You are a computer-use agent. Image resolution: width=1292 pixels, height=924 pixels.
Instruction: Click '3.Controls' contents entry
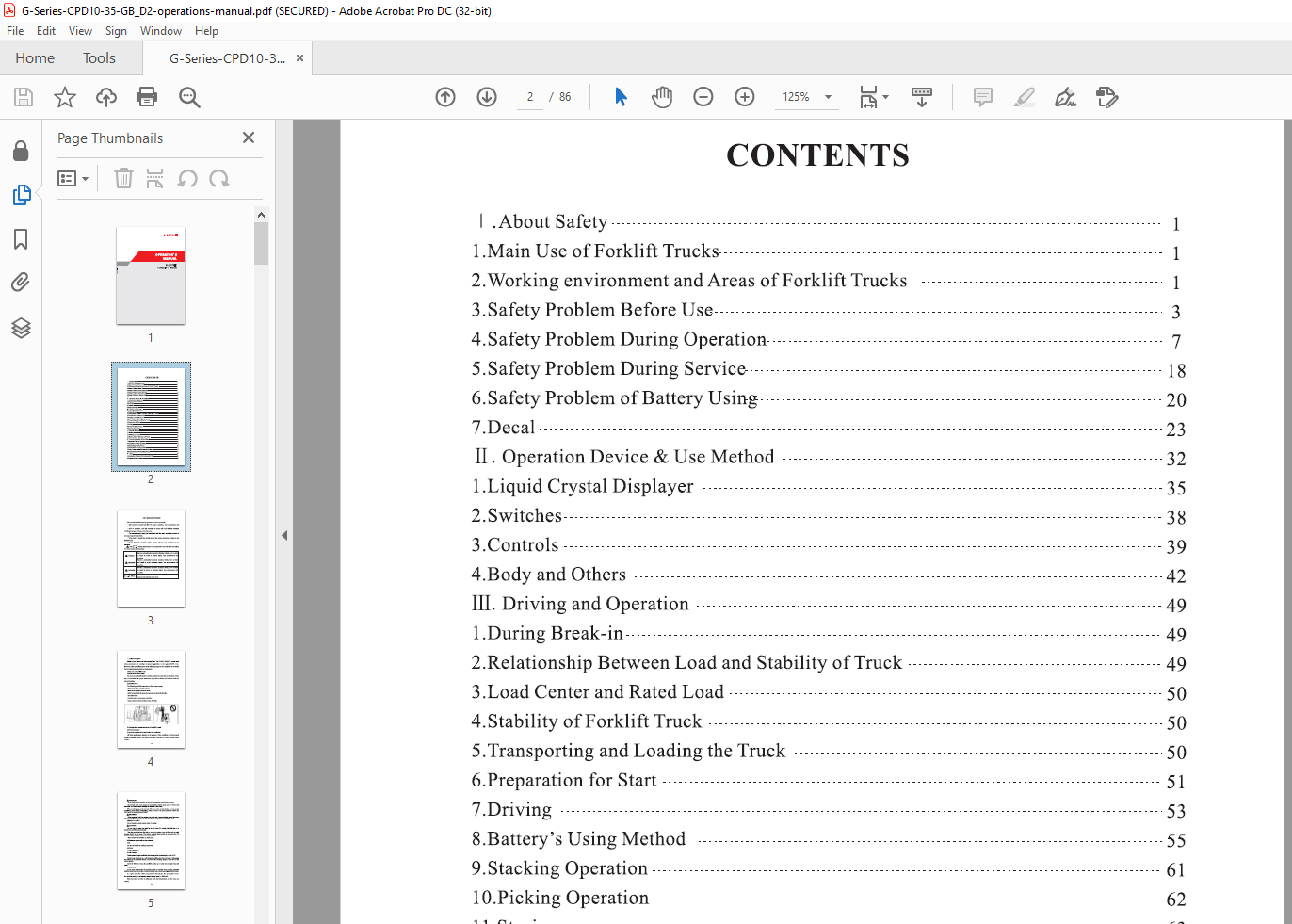(x=515, y=545)
